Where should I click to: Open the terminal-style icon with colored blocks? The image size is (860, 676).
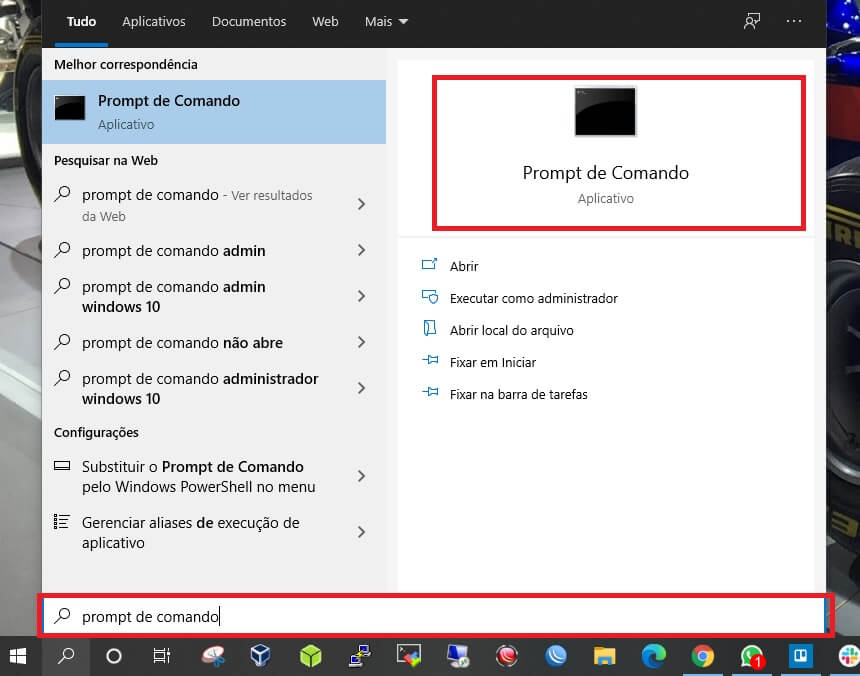[409, 656]
